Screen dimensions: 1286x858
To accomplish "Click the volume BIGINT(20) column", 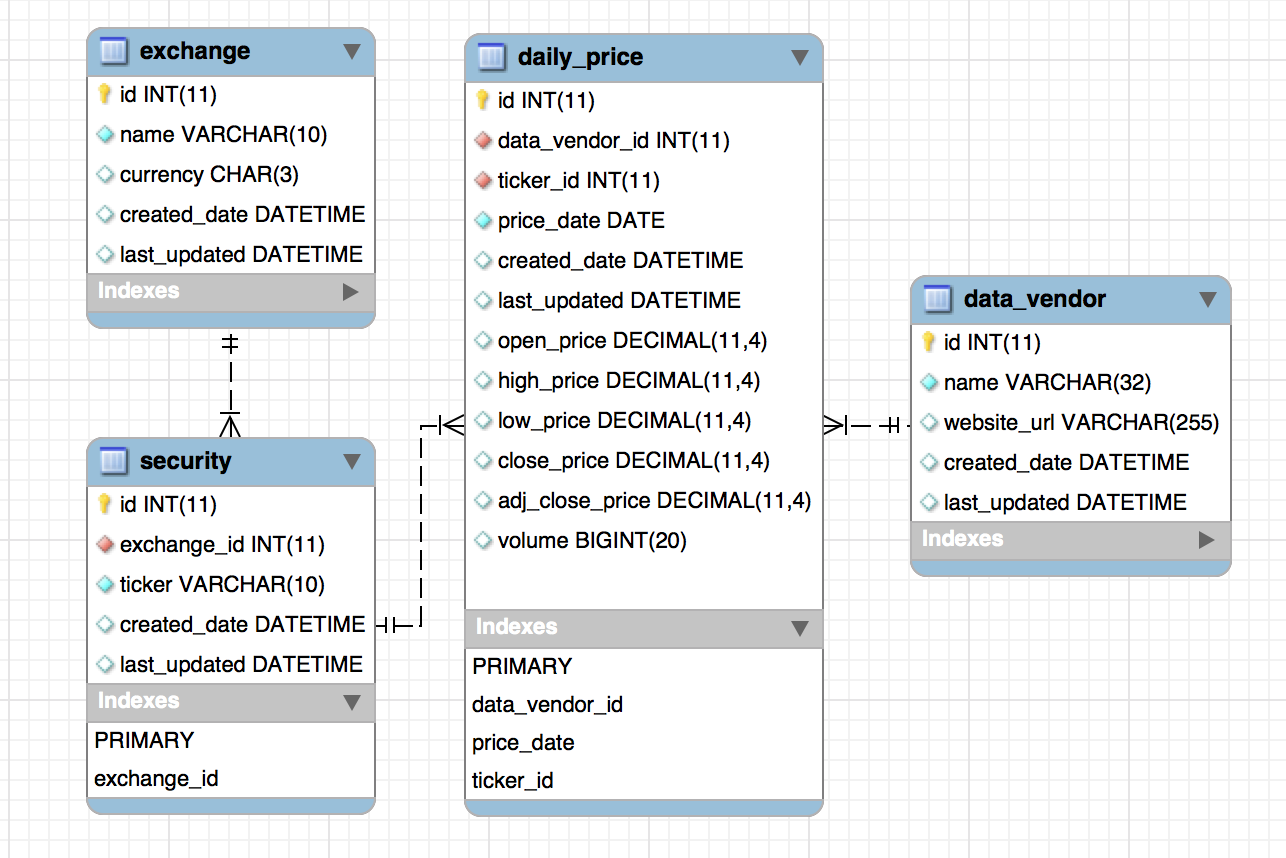I will 592,541.
